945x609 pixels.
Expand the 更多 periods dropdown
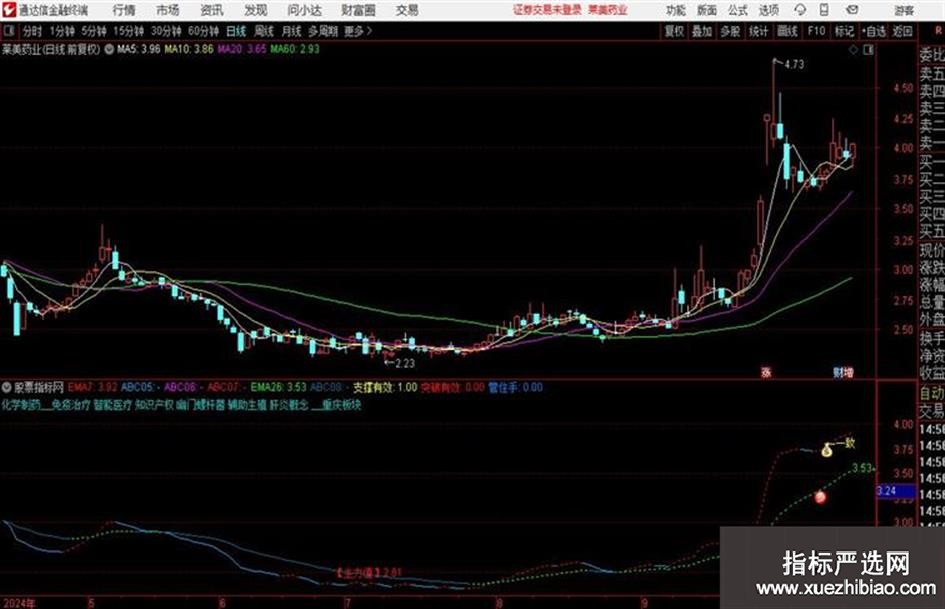(x=357, y=31)
